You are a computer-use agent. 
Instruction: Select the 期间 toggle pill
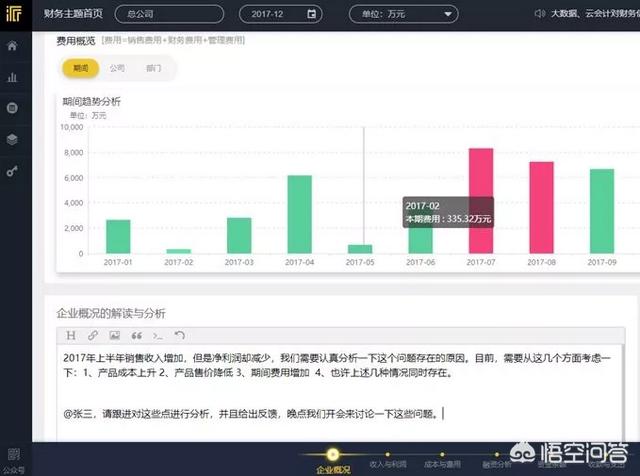[80, 68]
